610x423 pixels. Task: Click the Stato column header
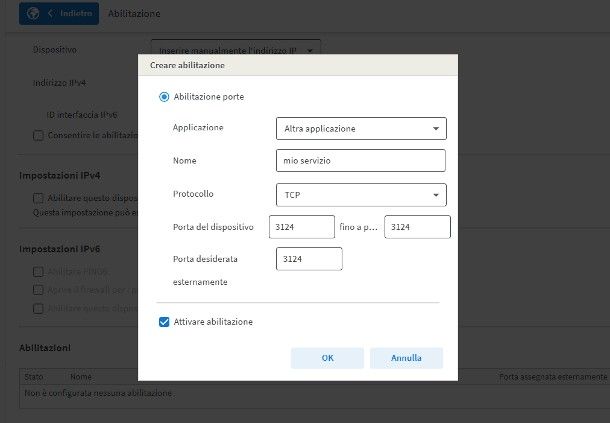[x=35, y=377]
